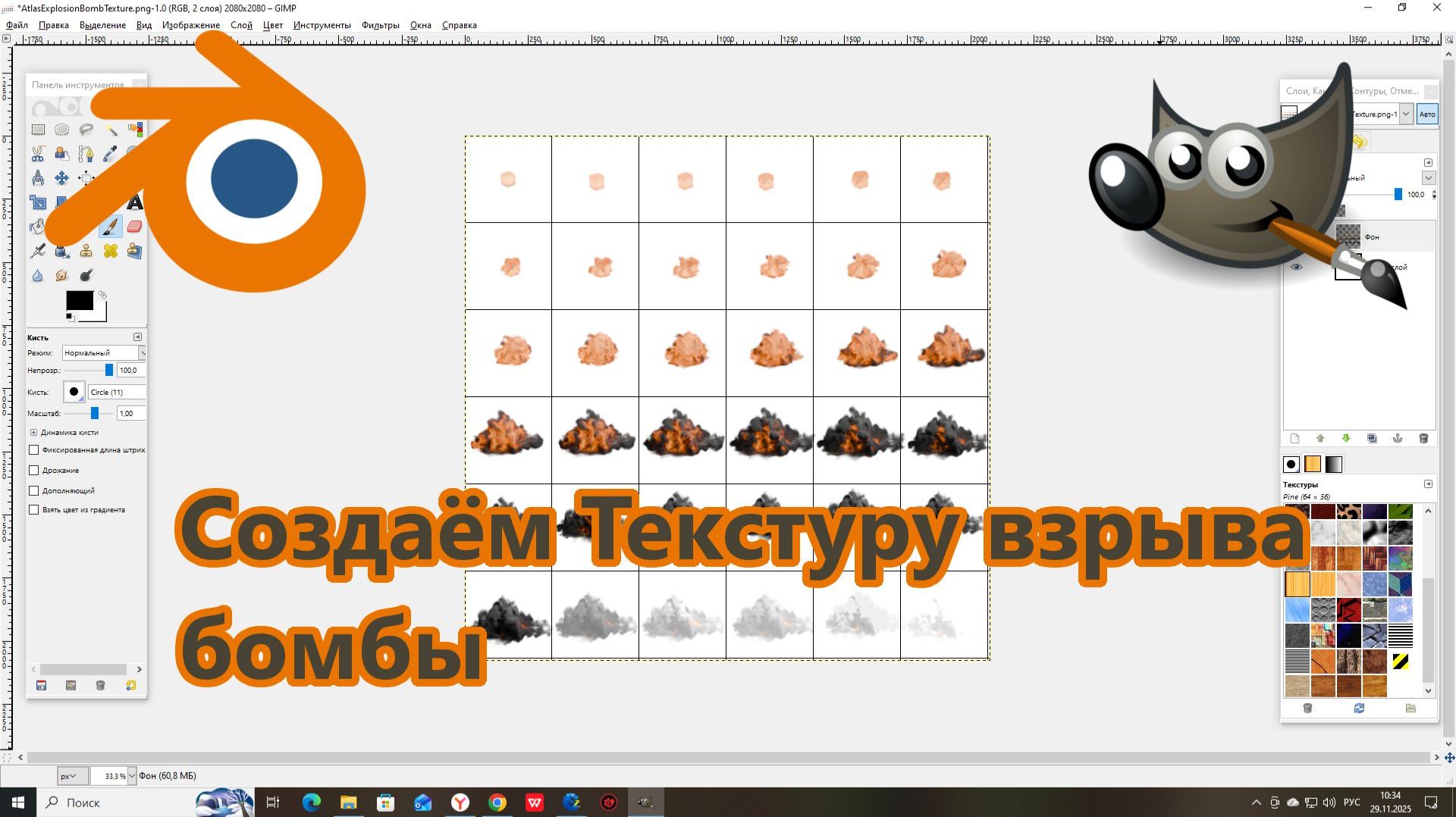Raise the selected layer
Viewport: 1456px width, 817px height.
pos(1320,439)
